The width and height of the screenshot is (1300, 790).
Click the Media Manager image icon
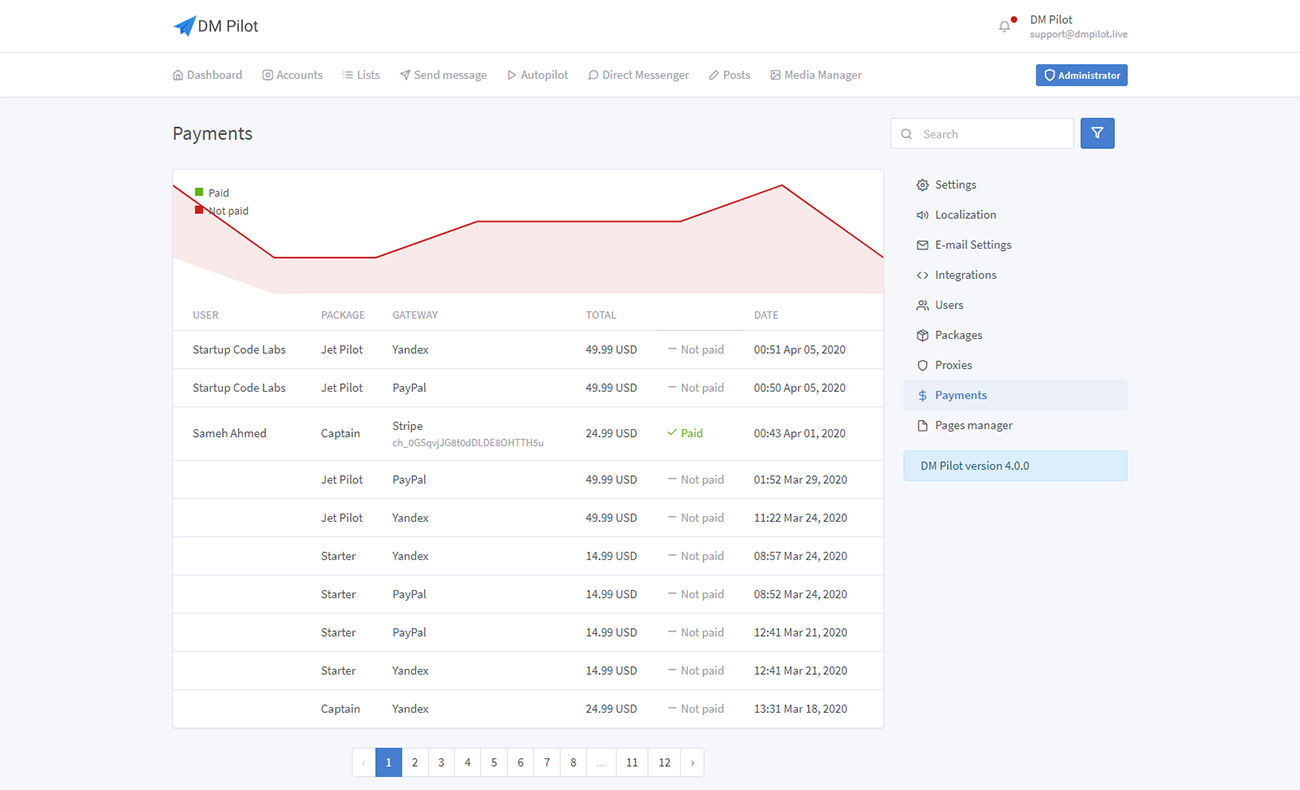[x=775, y=75]
